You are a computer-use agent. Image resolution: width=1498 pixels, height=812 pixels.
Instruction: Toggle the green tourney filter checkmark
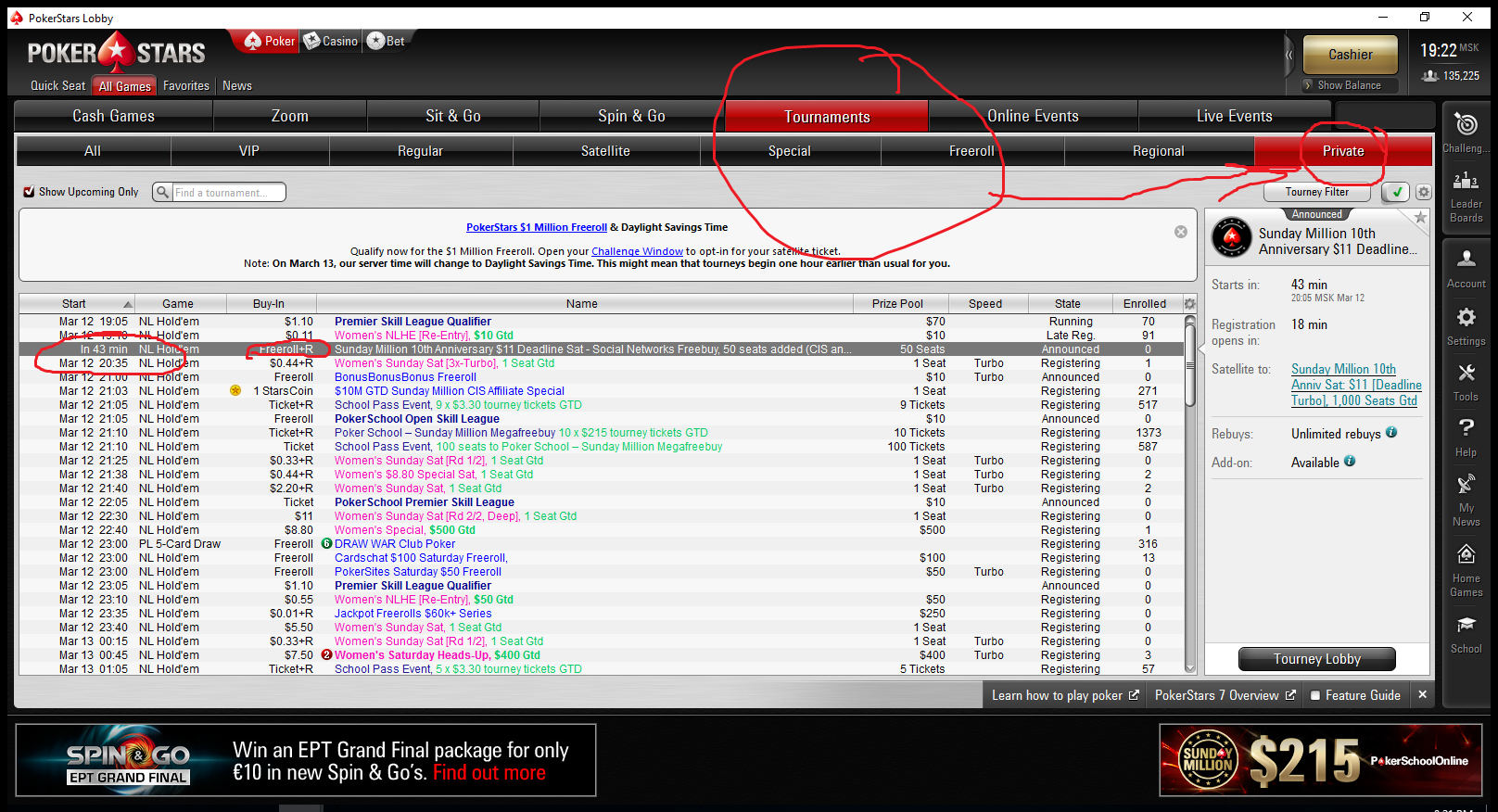[x=1396, y=192]
